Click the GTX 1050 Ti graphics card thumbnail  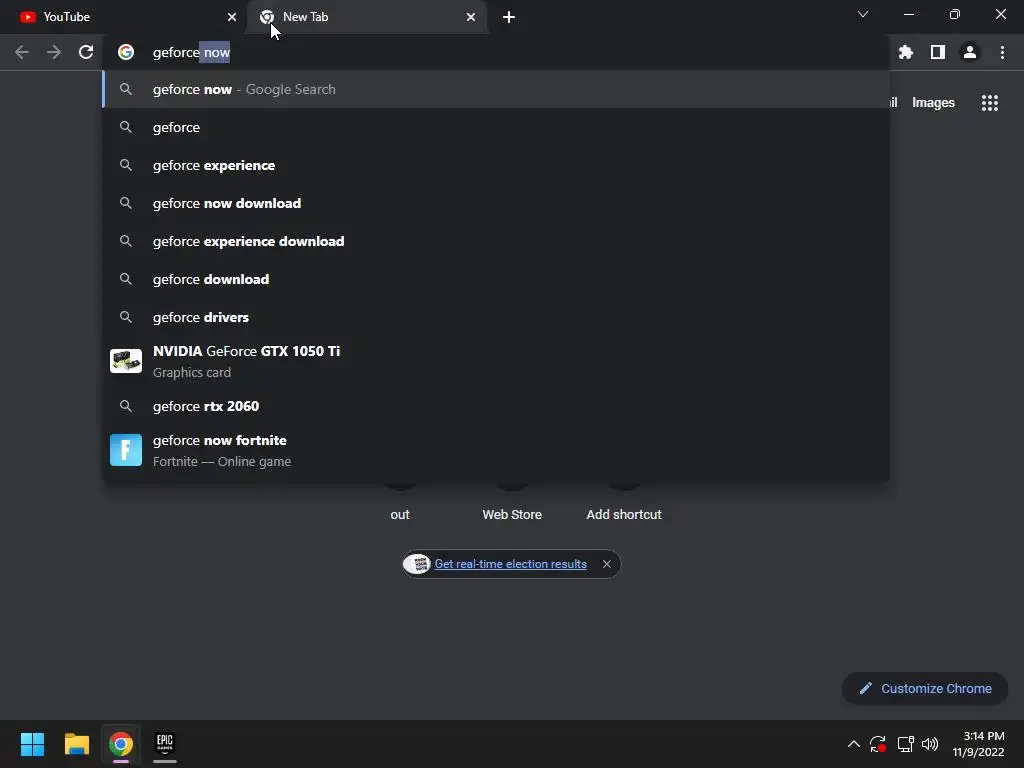[x=126, y=361]
